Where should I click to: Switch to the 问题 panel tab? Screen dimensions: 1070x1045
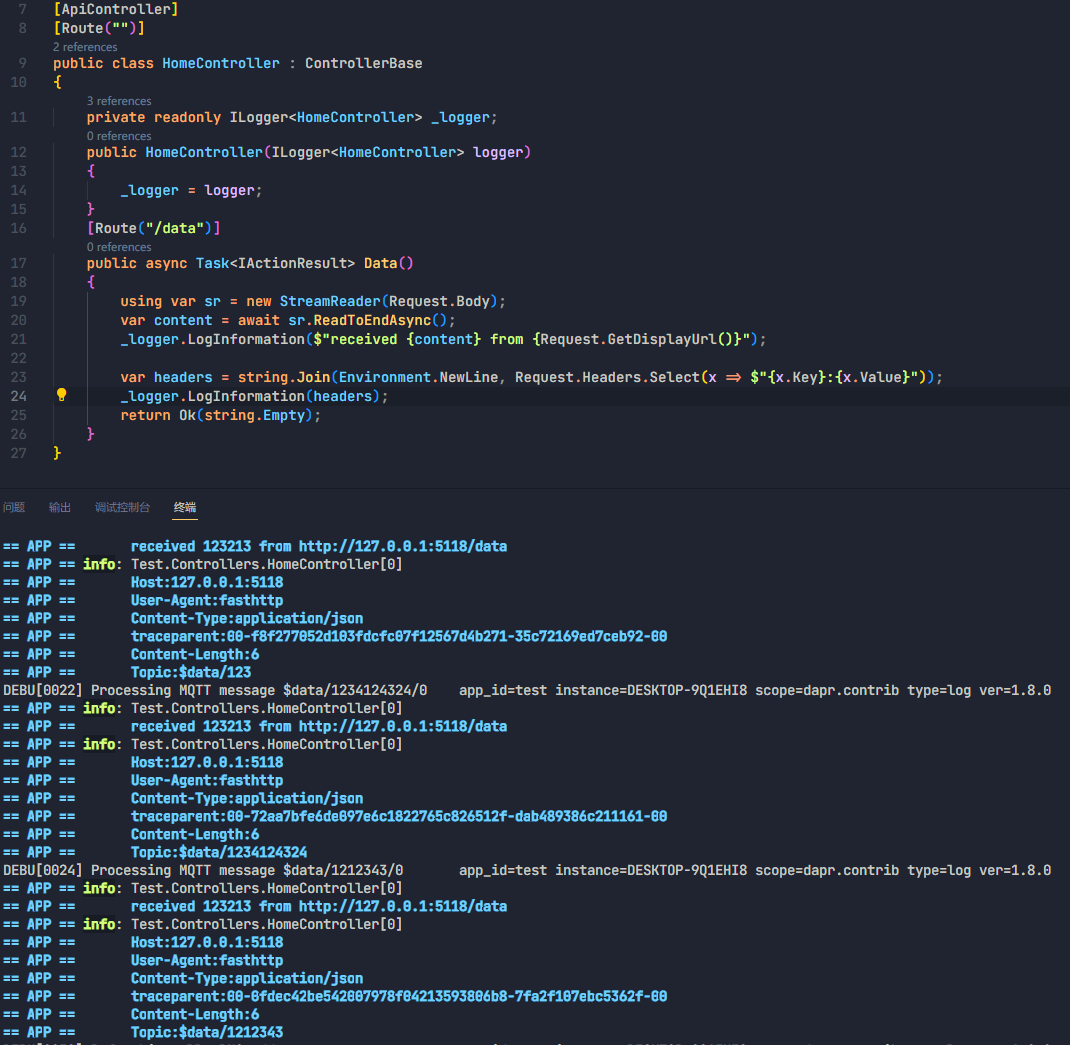14,507
